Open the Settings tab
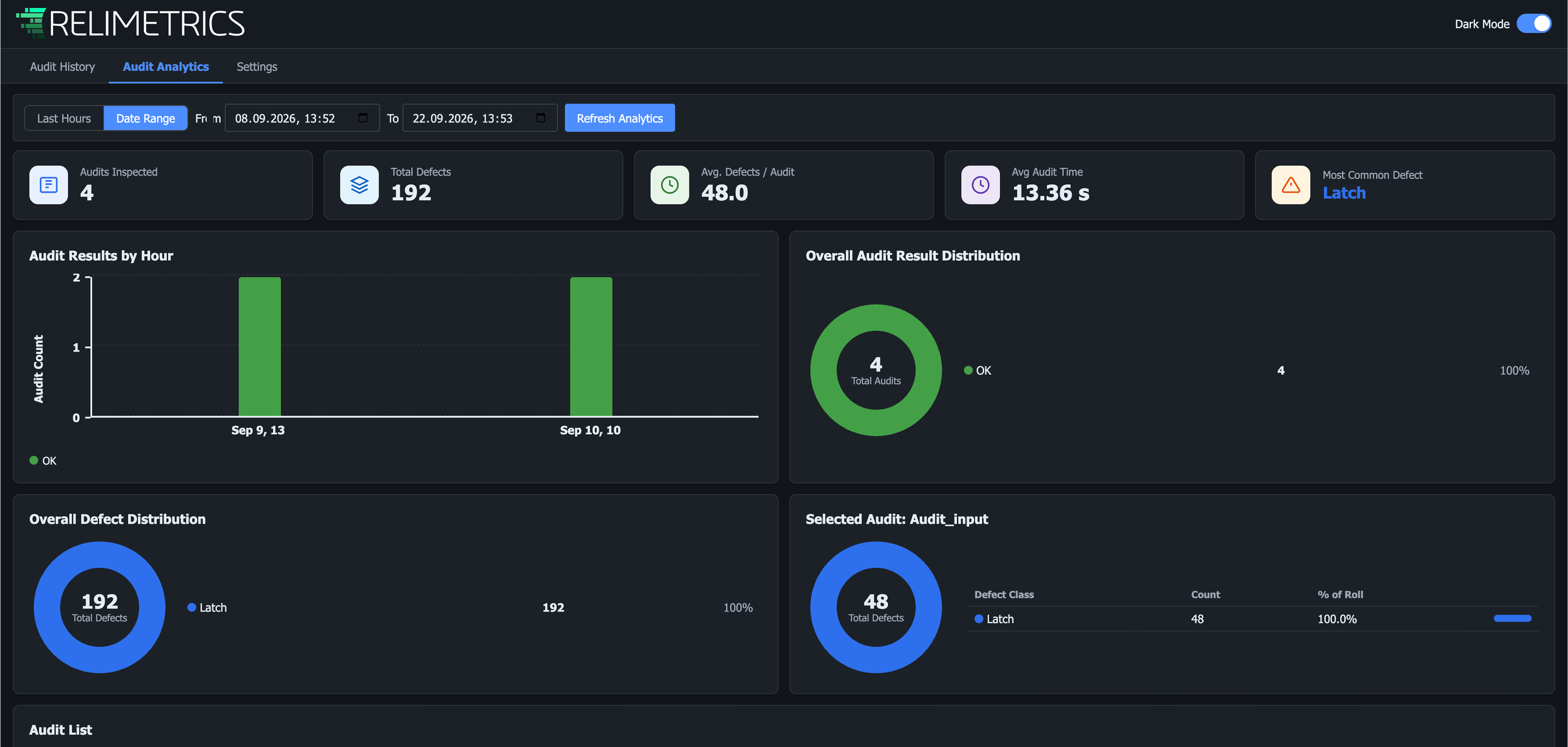The height and width of the screenshot is (747, 1568). (257, 66)
